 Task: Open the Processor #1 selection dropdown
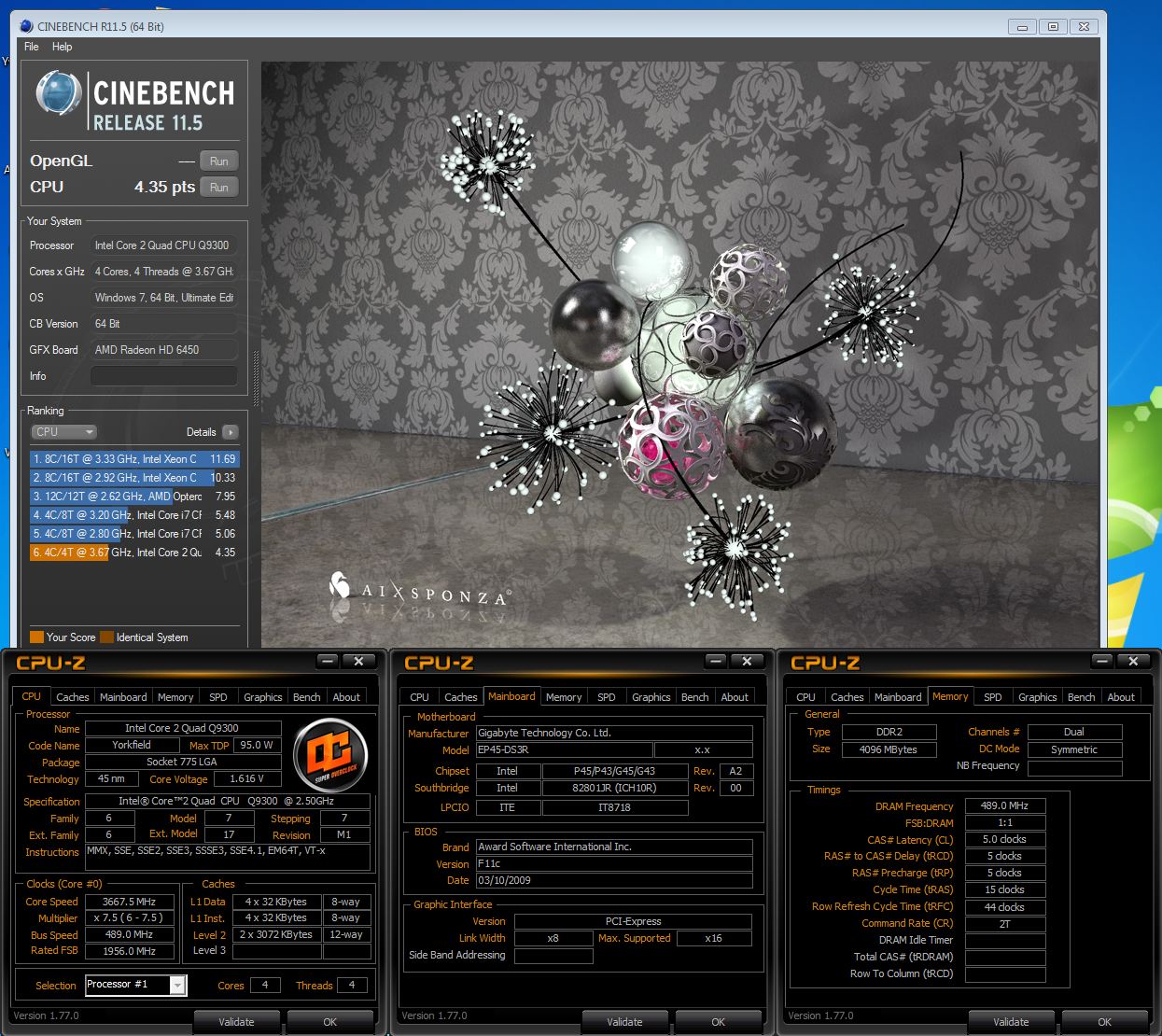click(x=136, y=985)
